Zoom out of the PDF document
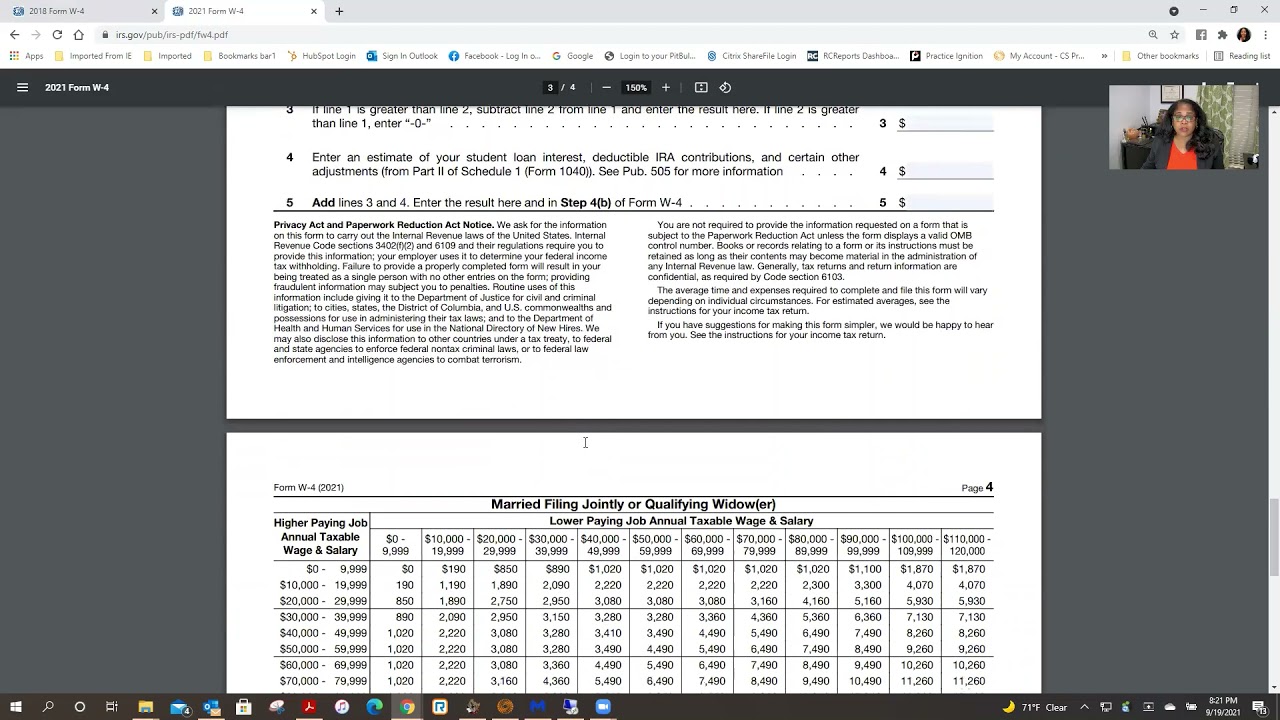This screenshot has height=720, width=1280. [x=606, y=87]
